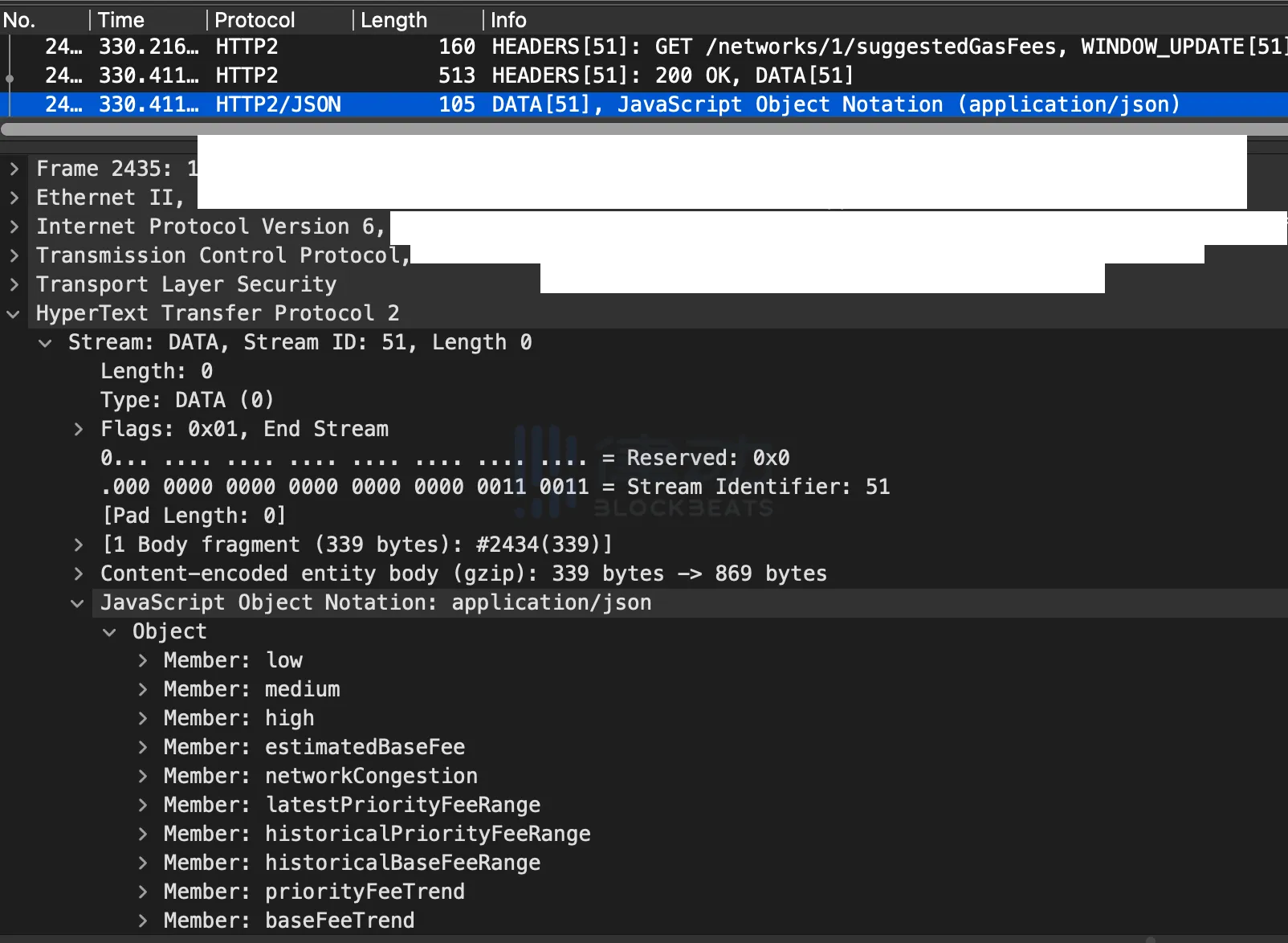Expand the 1 Body fragment (339 bytes) row
The image size is (1288, 943).
(x=78, y=545)
